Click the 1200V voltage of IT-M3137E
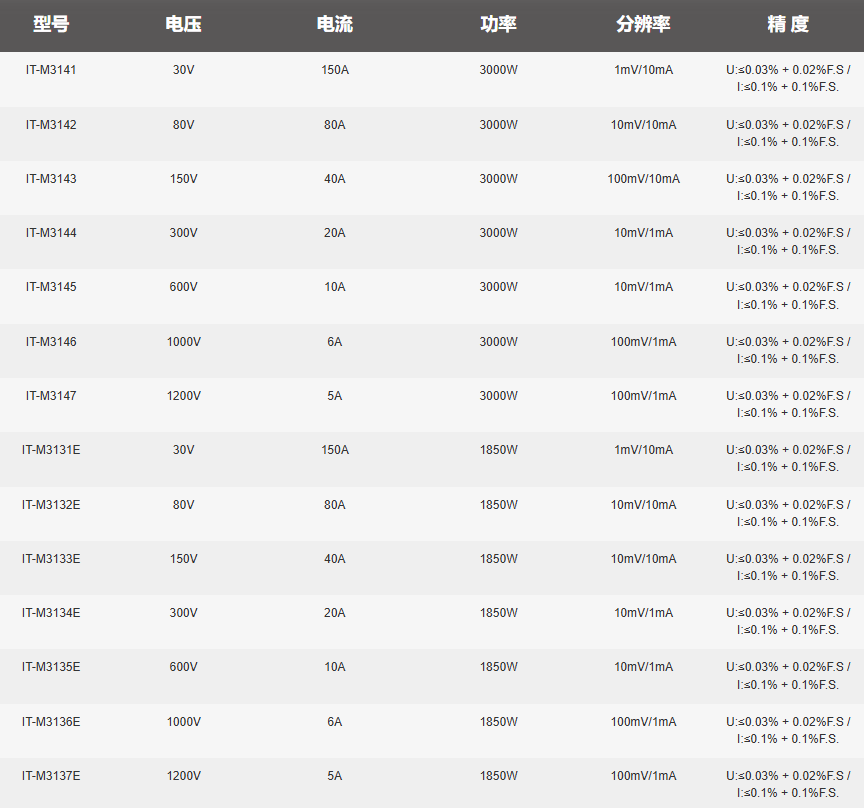864x808 pixels. pyautogui.click(x=183, y=777)
